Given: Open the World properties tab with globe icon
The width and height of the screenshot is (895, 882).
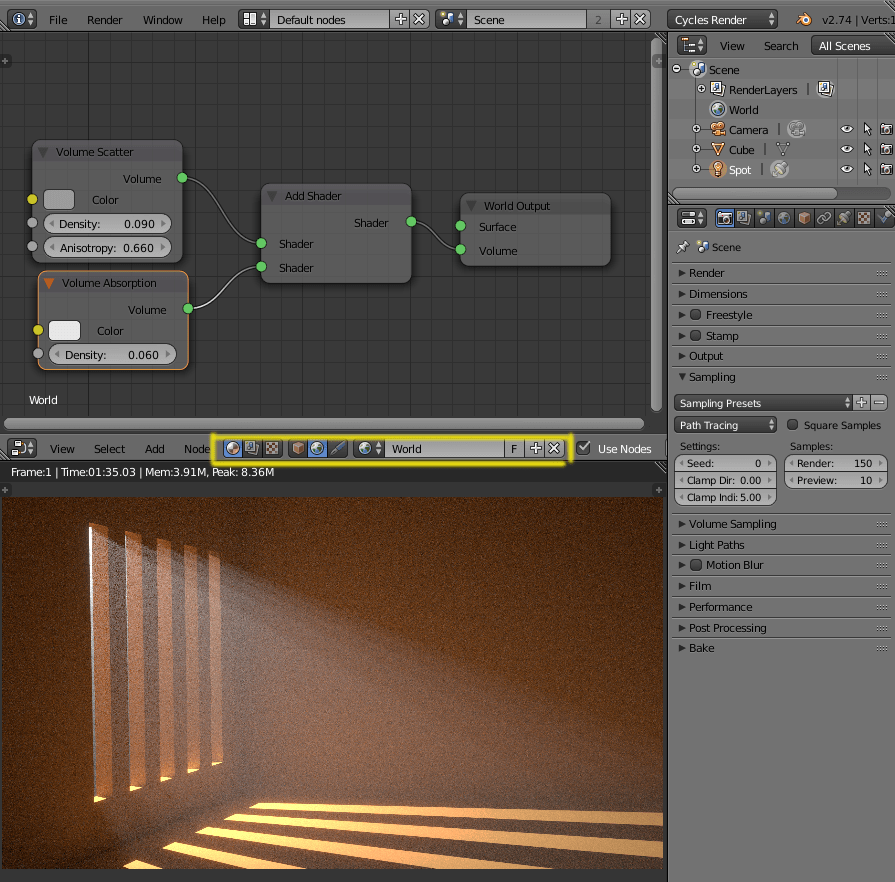Looking at the screenshot, I should [783, 218].
